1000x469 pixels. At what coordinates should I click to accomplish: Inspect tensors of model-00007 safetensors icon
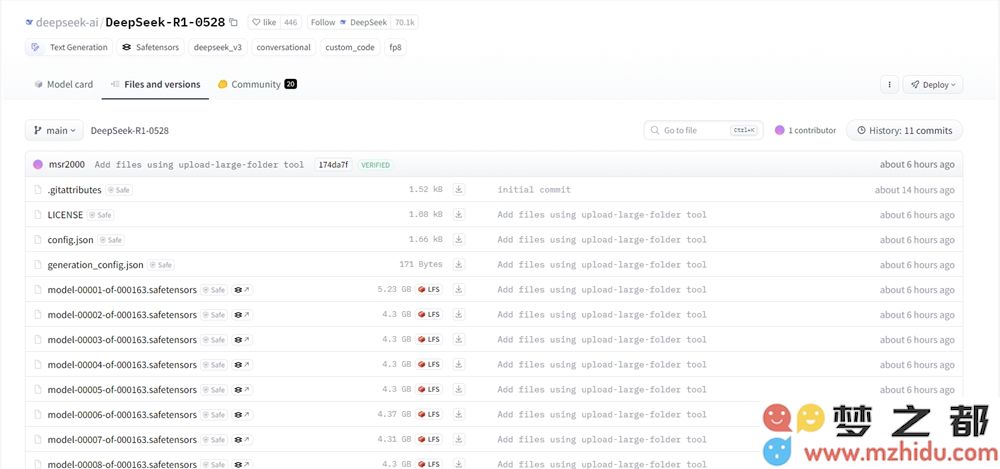point(242,440)
